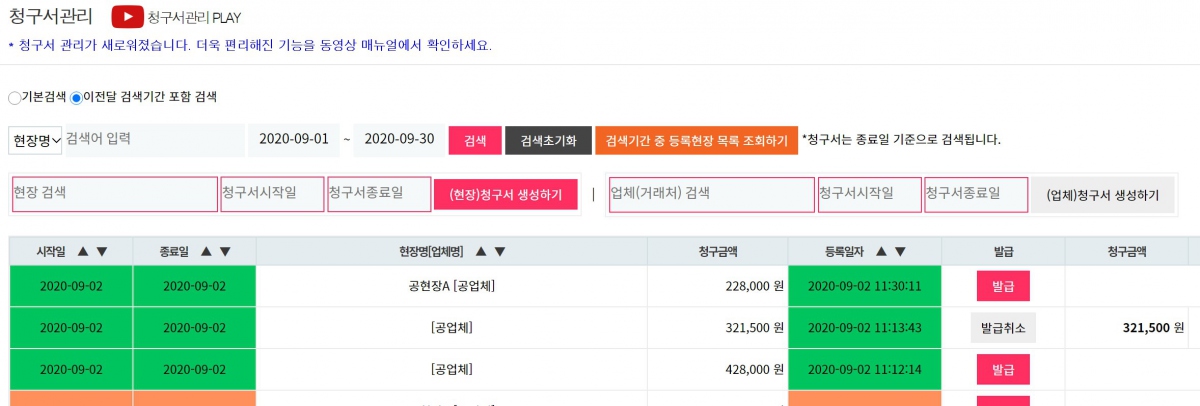Image resolution: width=1200 pixels, height=406 pixels.
Task: Sort 시작일 column ascending arrow
Action: click(83, 252)
